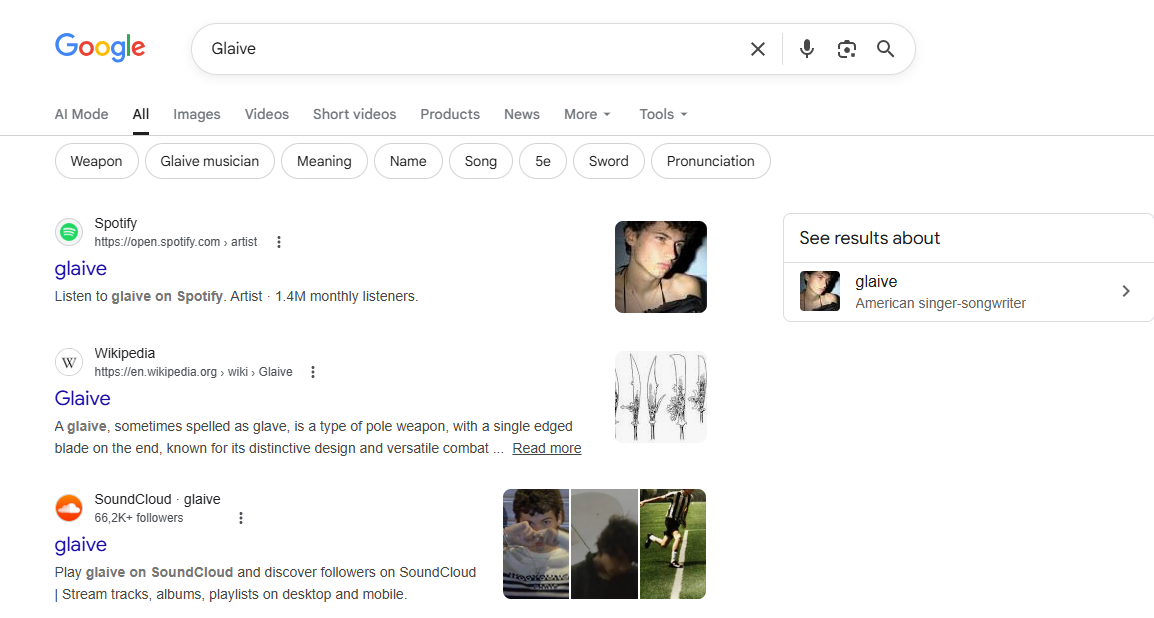Click the American singer-songwriter subtitle text

click(x=940, y=303)
